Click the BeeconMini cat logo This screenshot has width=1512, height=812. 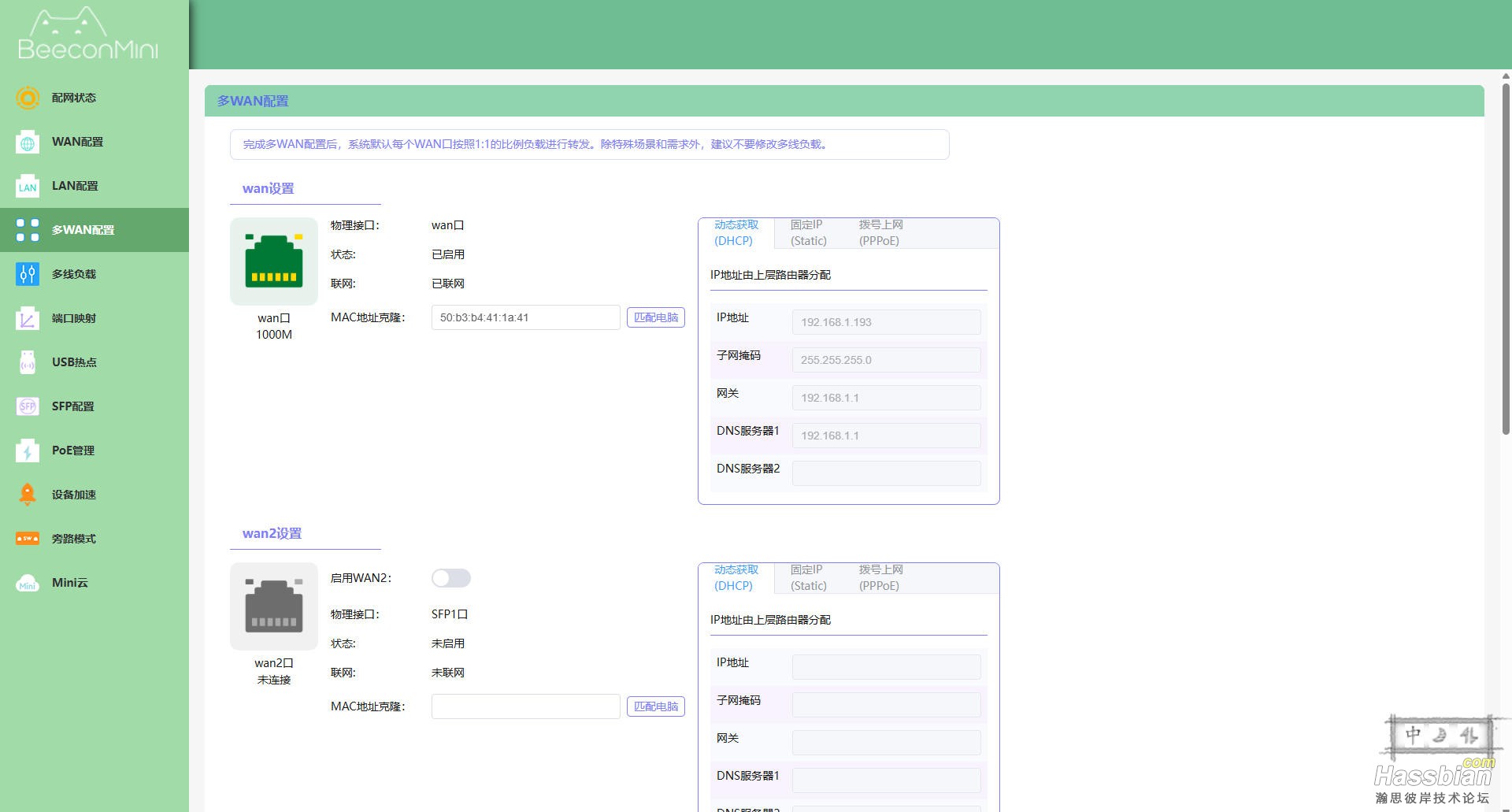(x=87, y=34)
